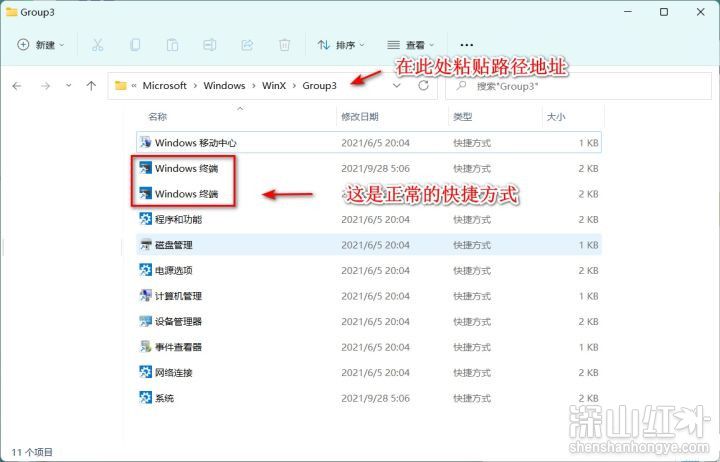Viewport: 720px width, 462px height.
Task: Click the file name 电源选项
Action: (174, 270)
